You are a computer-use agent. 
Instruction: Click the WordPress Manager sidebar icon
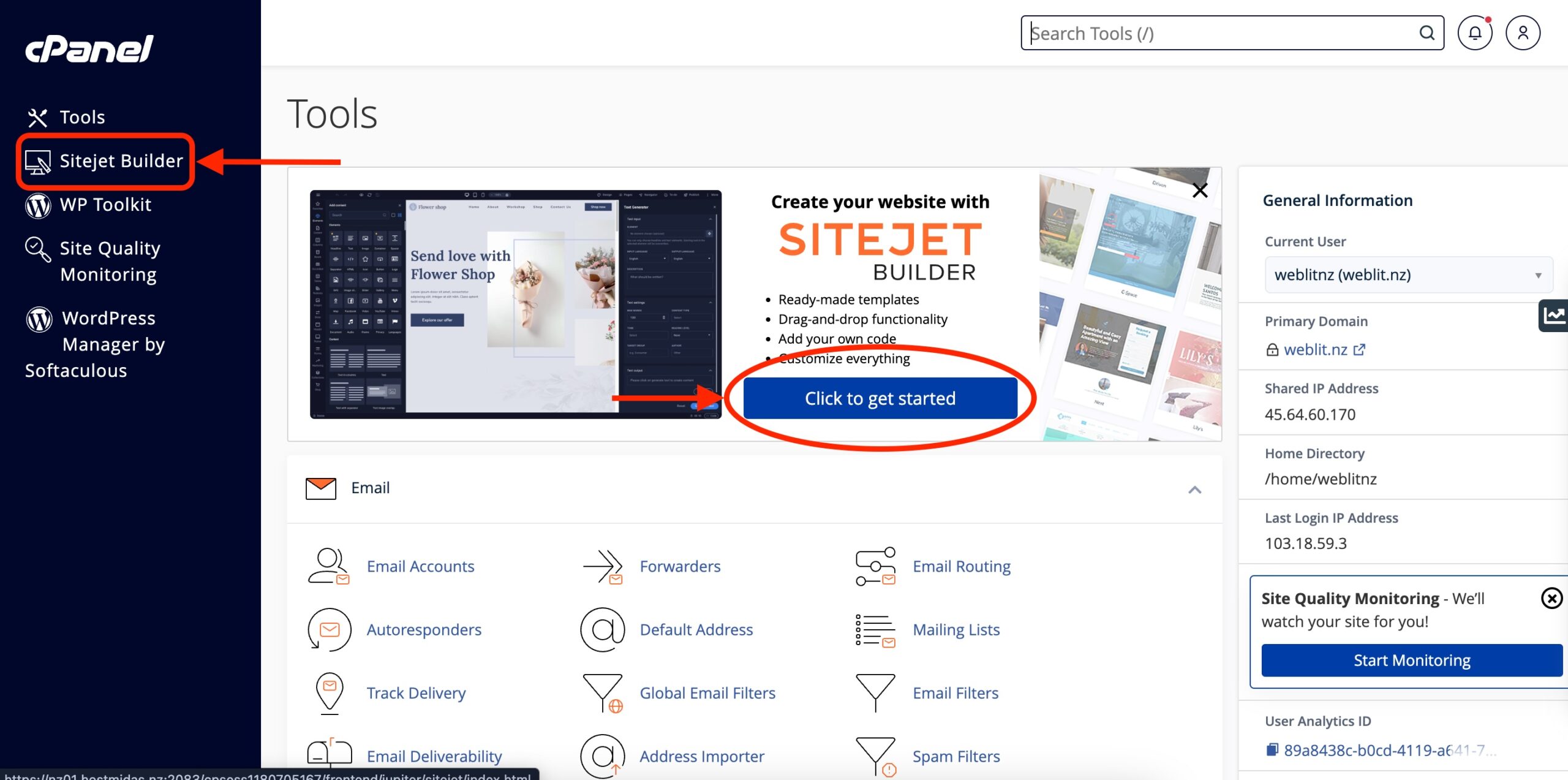[x=39, y=319]
